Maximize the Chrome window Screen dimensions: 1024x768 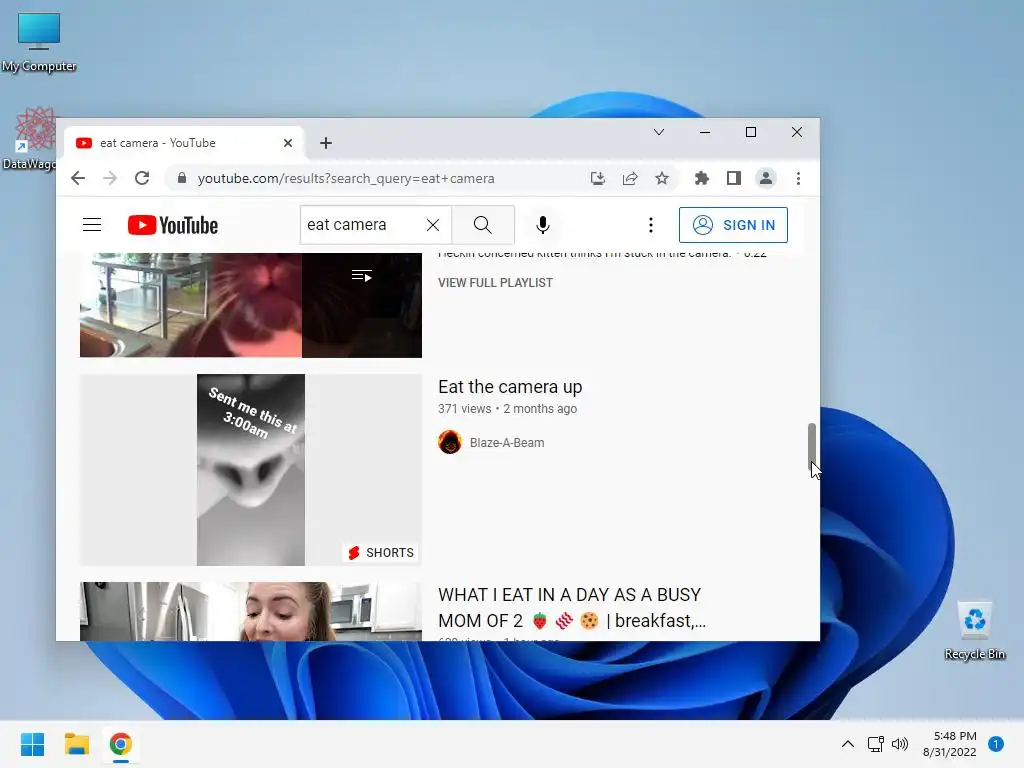(751, 132)
